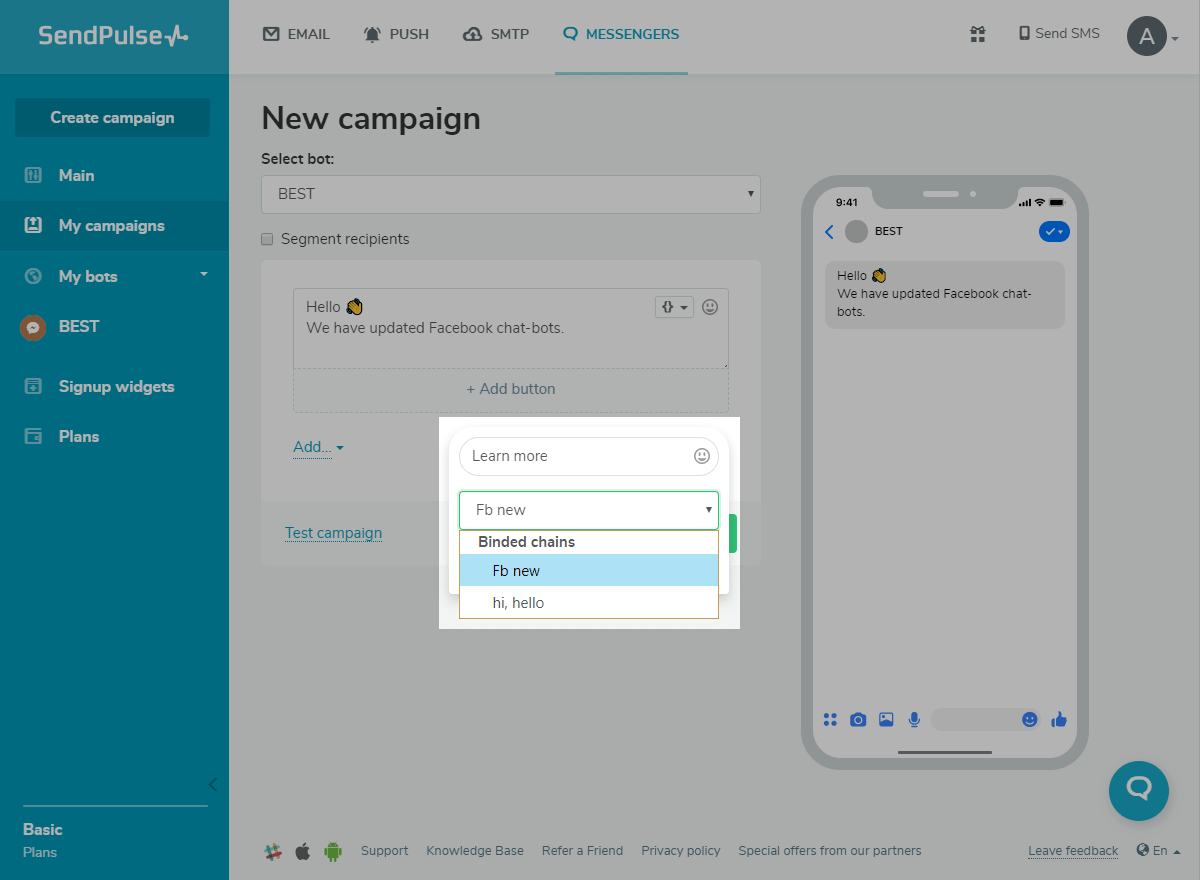Open My campaigns in sidebar
Screen dimensions: 1200x880
(114, 226)
